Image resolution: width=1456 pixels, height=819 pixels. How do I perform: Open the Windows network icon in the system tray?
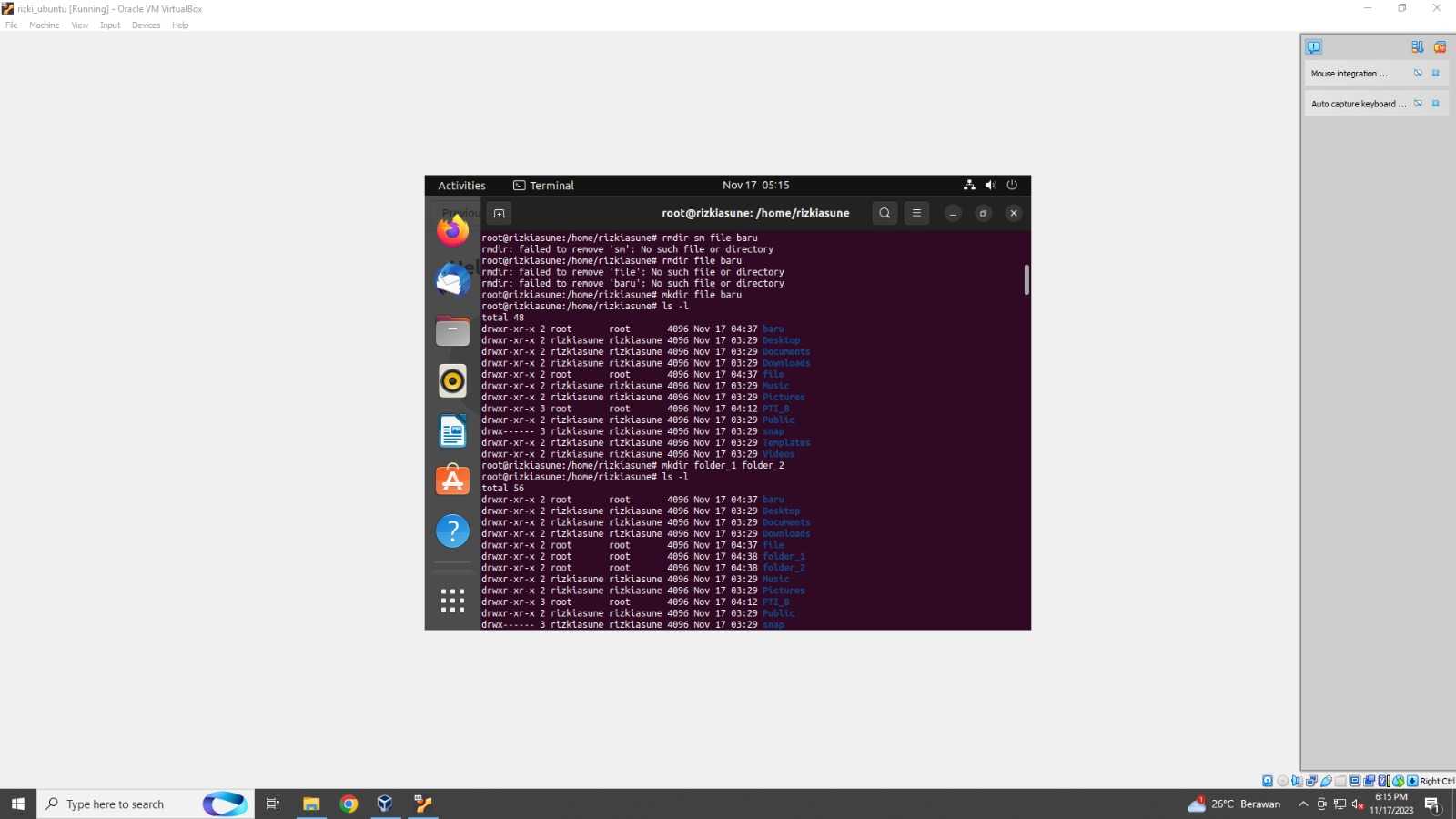point(1340,804)
